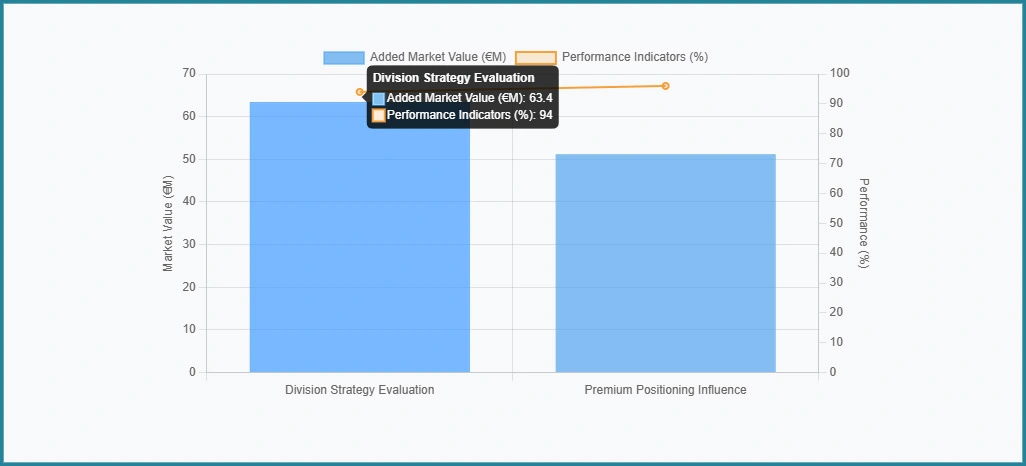
Task: Click the orange swatch inside the tooltip
Action: (379, 116)
